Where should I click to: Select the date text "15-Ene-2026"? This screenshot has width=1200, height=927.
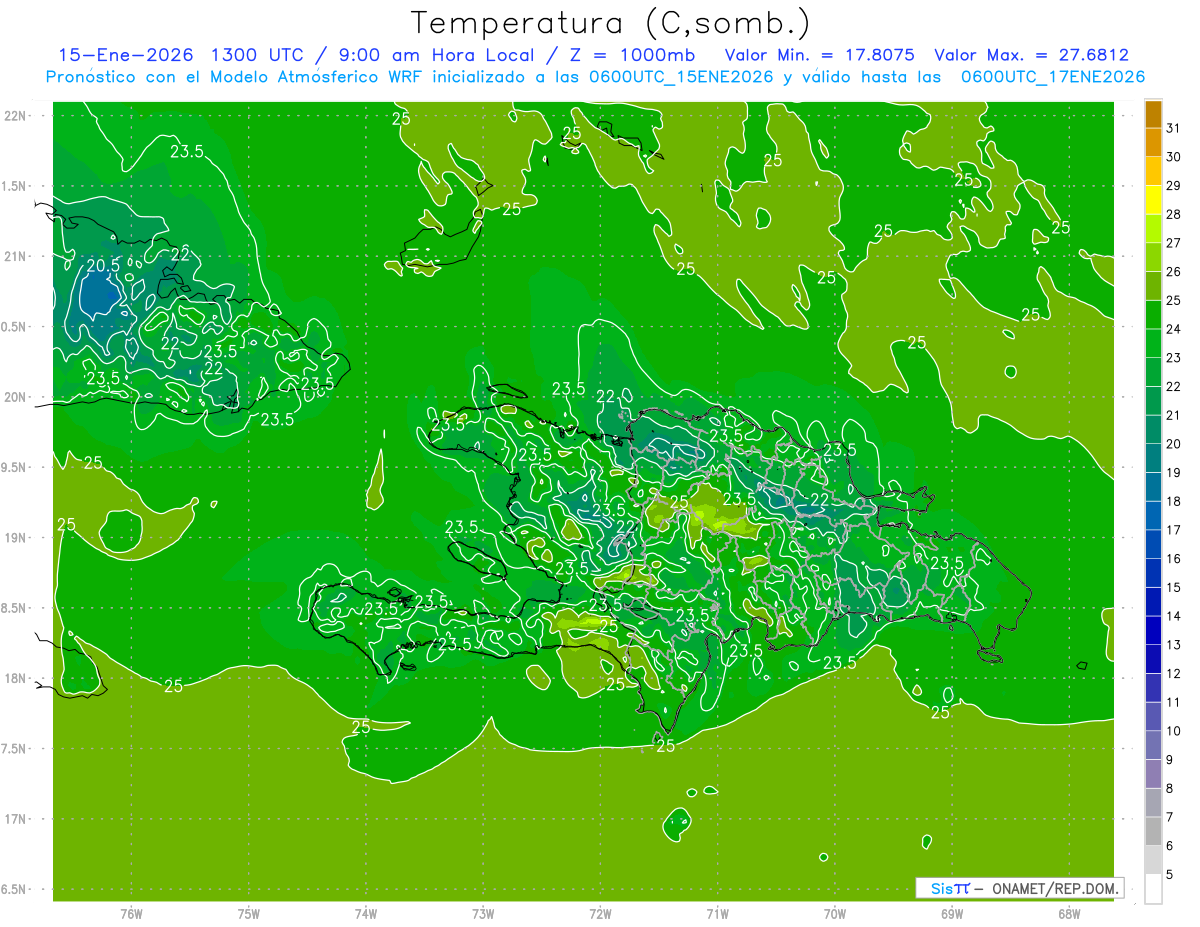click(x=125, y=55)
